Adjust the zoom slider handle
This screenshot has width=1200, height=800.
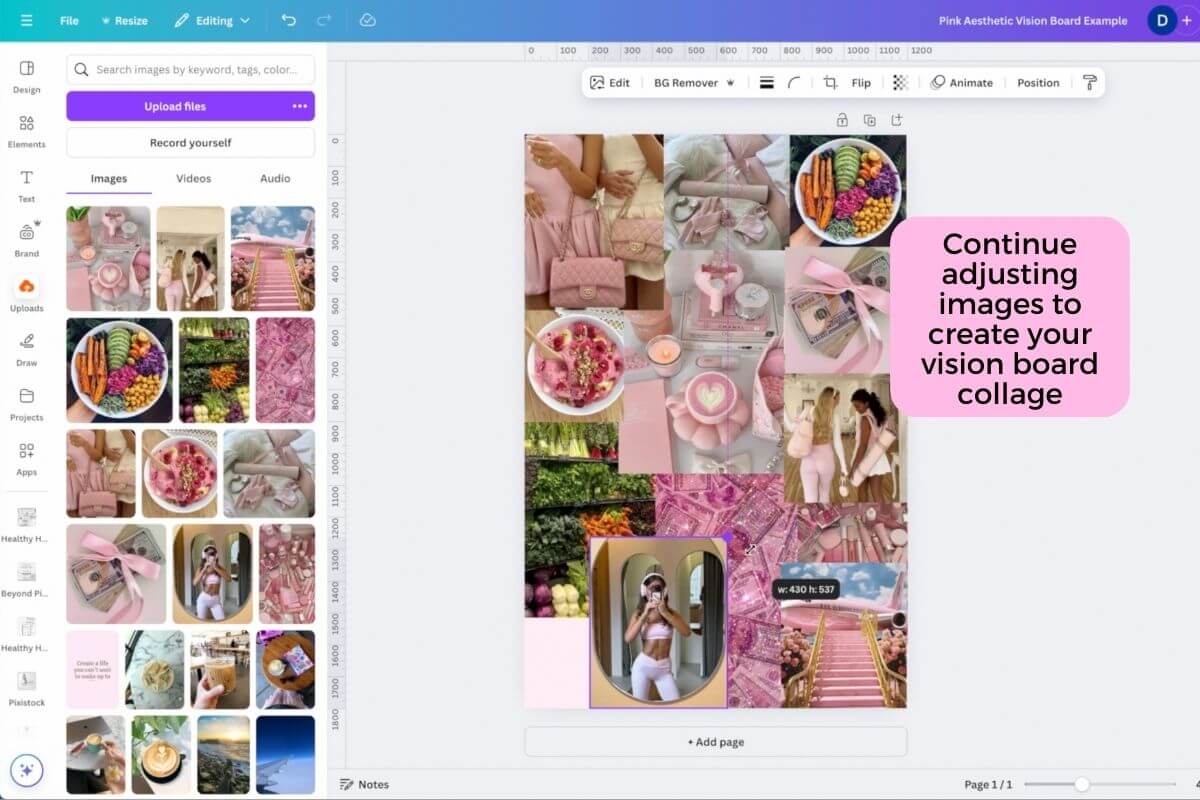[x=1081, y=784]
